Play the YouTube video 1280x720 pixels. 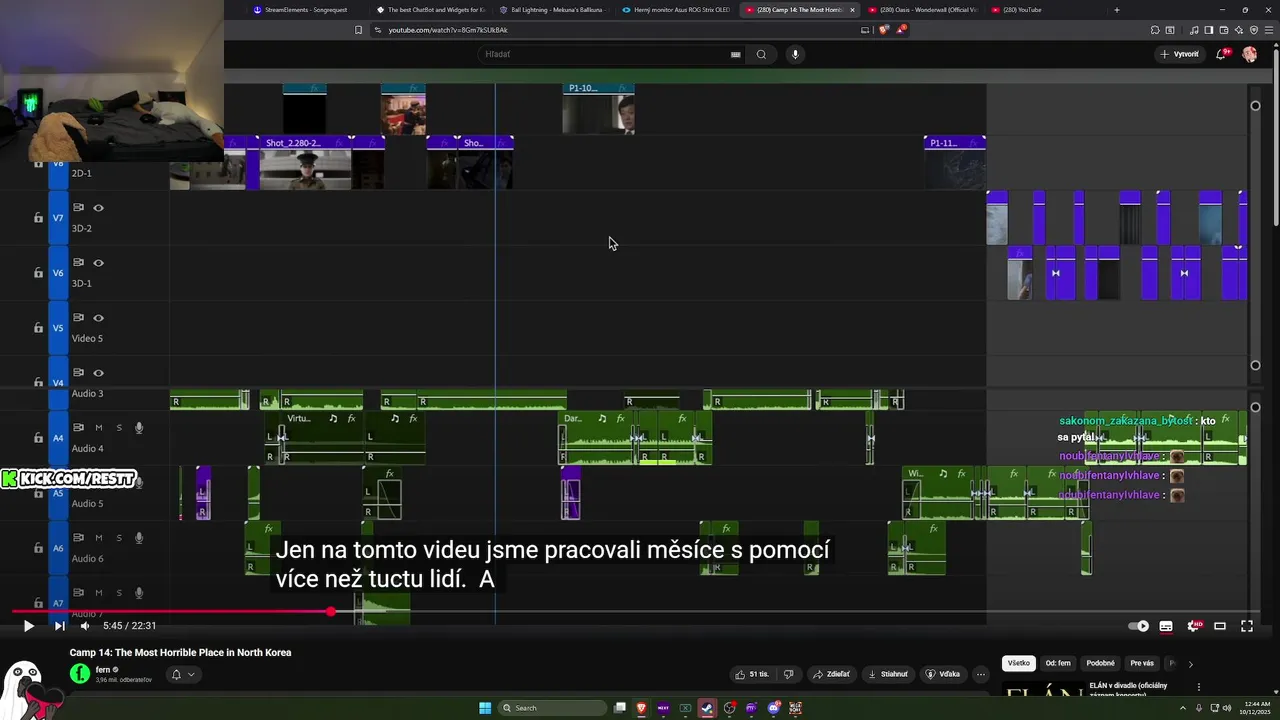coord(28,626)
